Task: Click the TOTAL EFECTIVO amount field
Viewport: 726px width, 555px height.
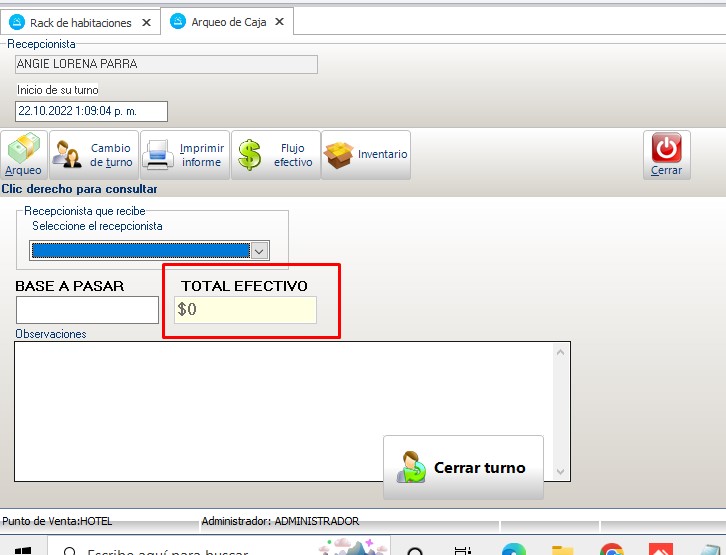Action: coord(245,310)
